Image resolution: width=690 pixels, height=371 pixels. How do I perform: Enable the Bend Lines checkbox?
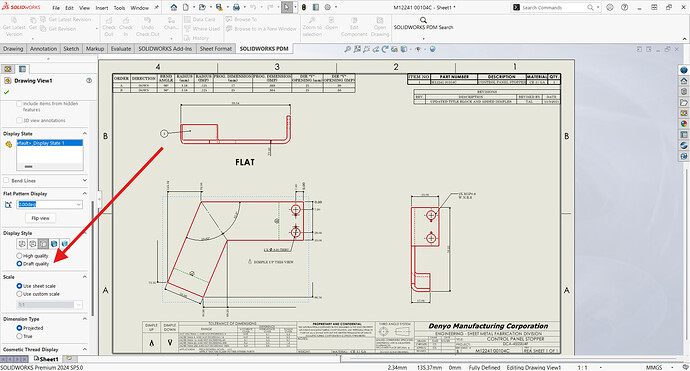coord(6,180)
